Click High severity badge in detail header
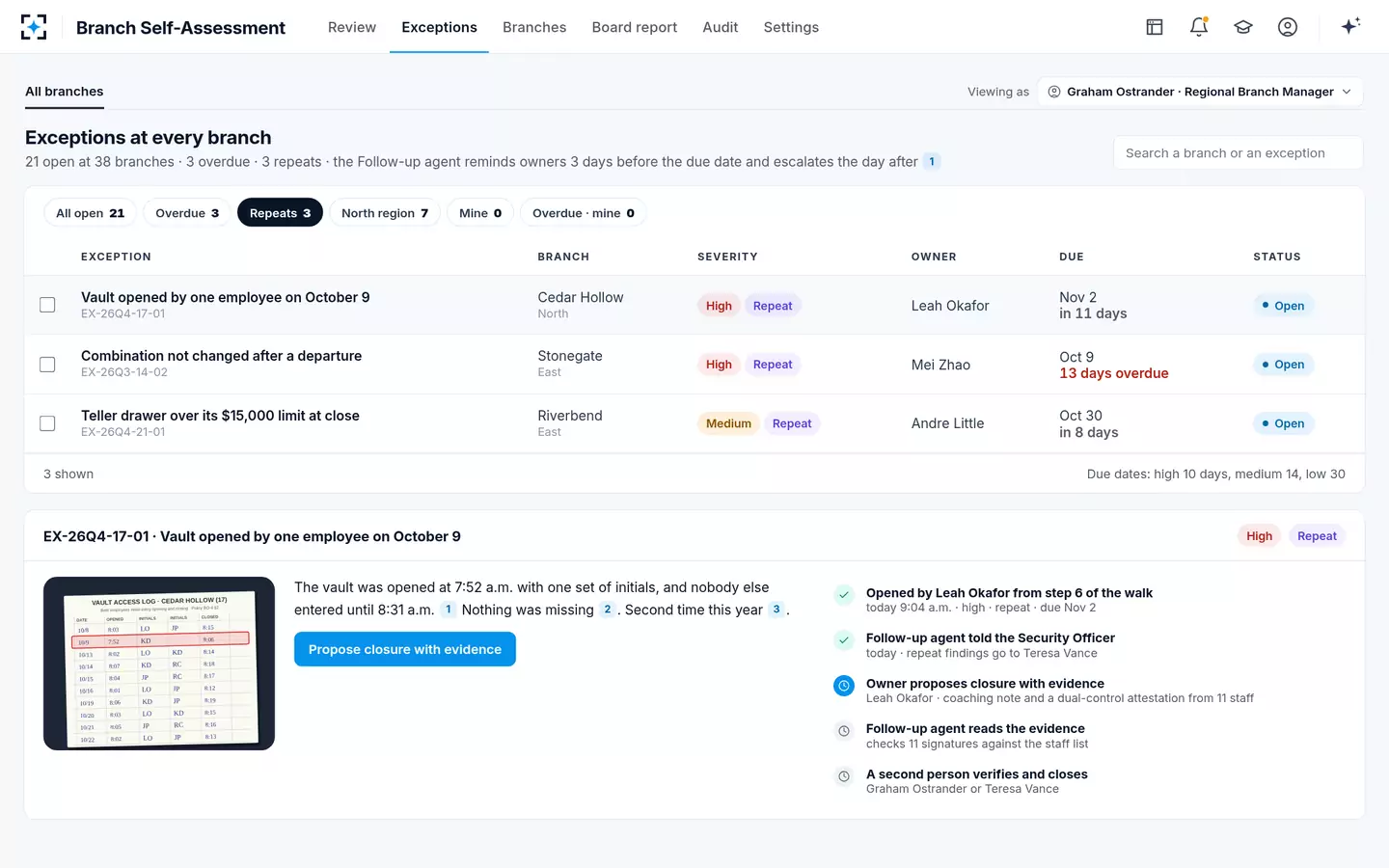 (x=1259, y=536)
